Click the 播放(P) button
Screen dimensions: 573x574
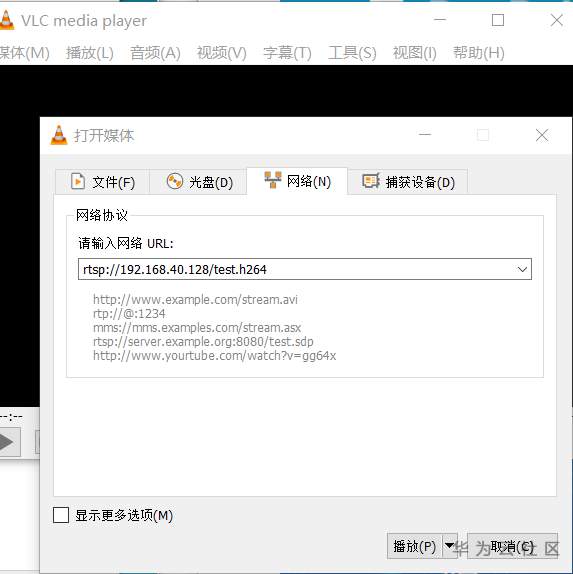click(x=414, y=546)
